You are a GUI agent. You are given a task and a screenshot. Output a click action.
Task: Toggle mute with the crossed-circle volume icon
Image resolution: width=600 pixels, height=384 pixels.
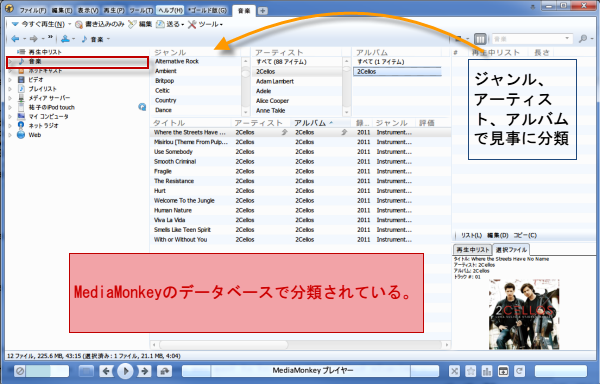point(20,371)
